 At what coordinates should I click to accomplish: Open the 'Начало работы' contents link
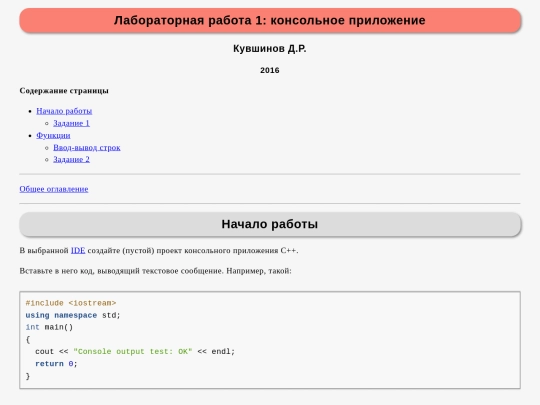pyautogui.click(x=64, y=111)
